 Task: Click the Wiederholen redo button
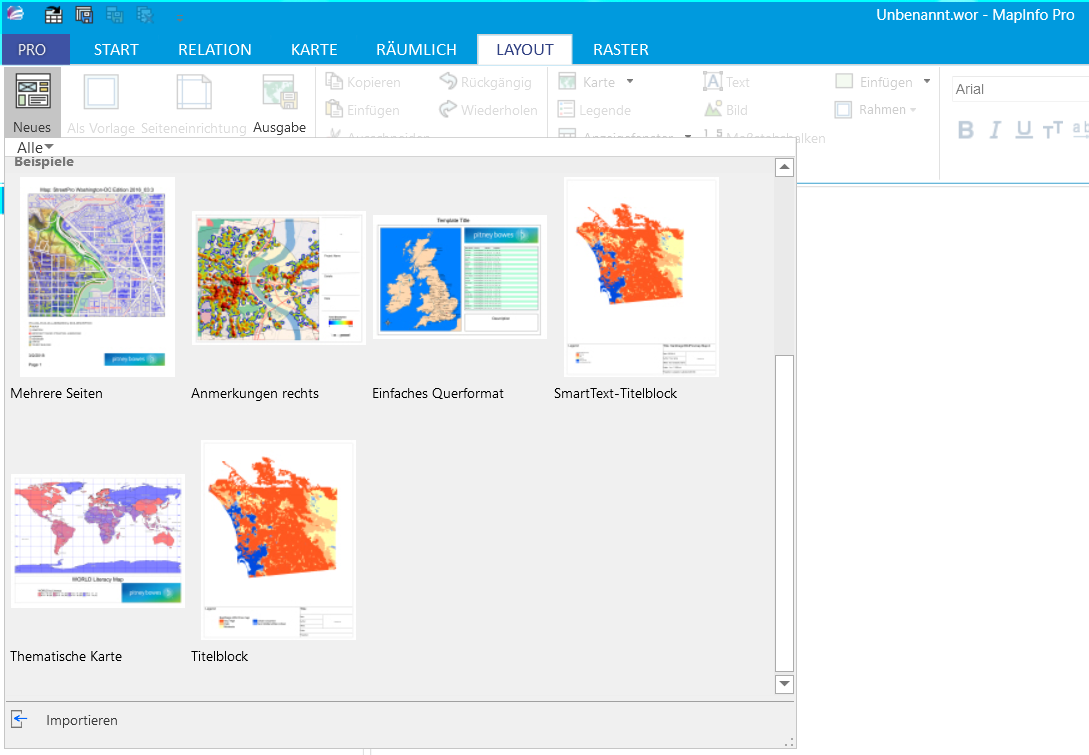[x=488, y=110]
